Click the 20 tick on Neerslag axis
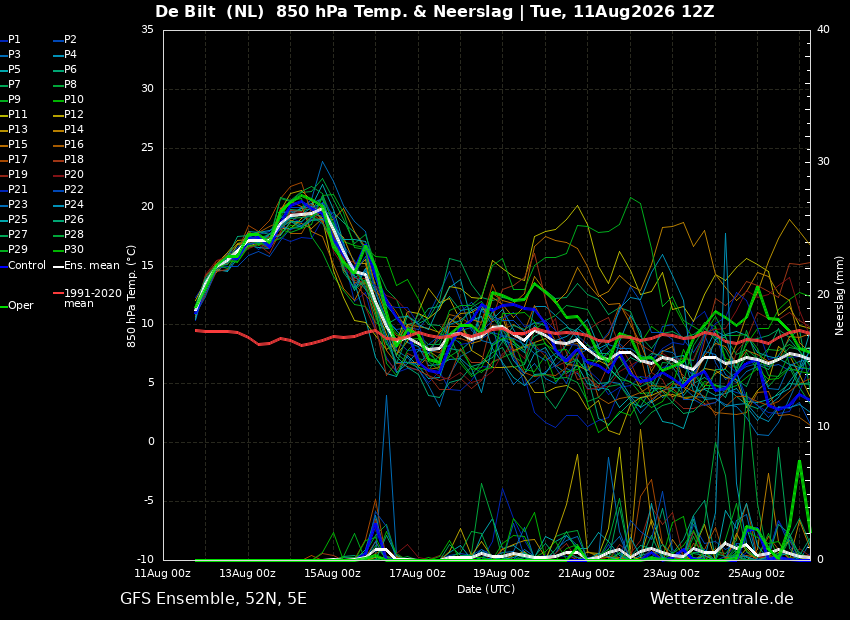This screenshot has height=620, width=850. coord(823,294)
